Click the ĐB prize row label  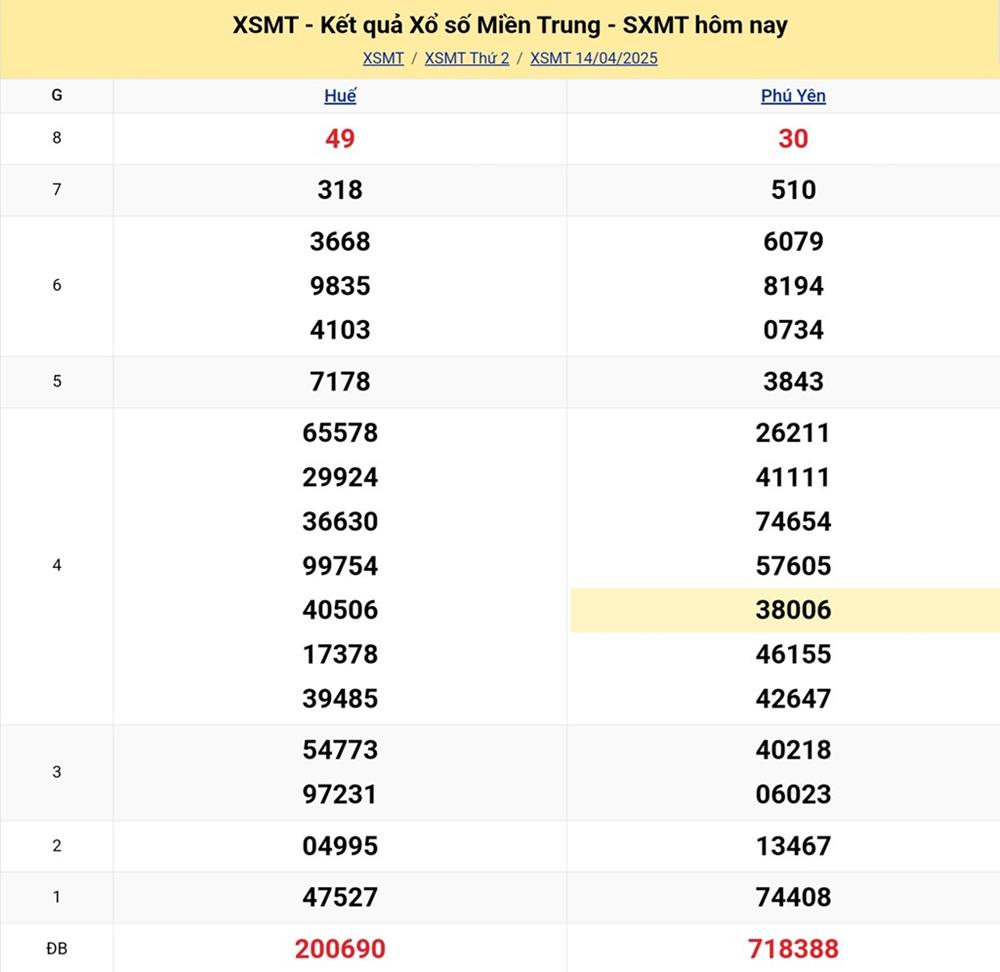click(x=56, y=948)
